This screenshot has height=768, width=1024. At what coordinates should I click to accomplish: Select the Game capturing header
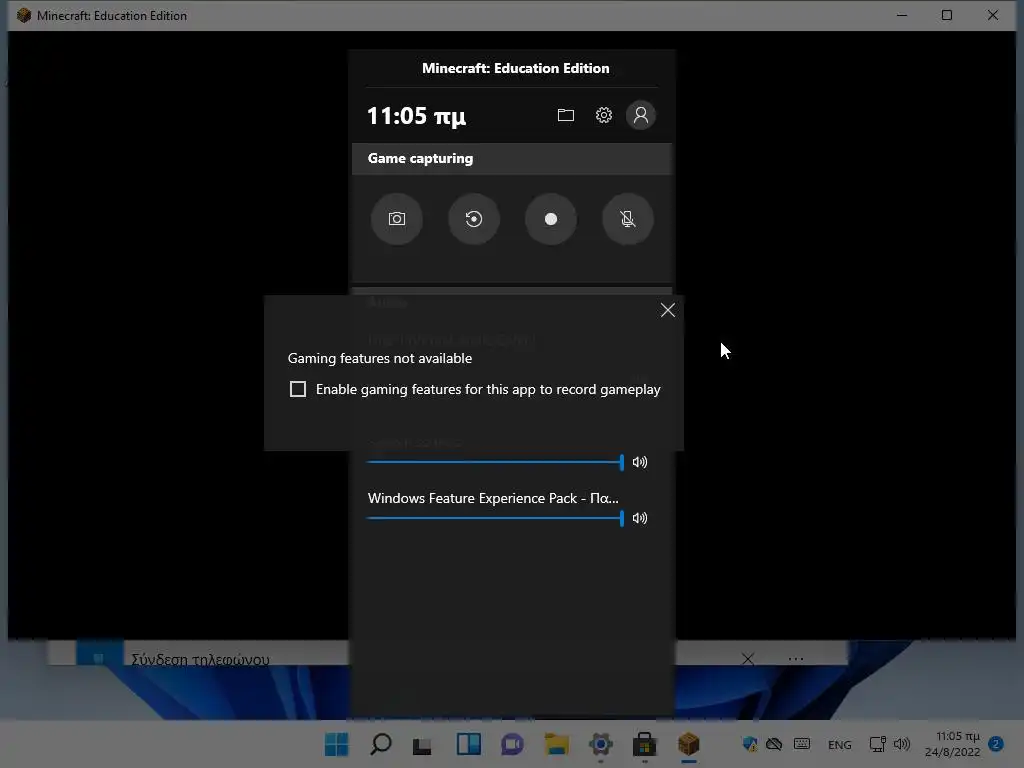pyautogui.click(x=512, y=159)
